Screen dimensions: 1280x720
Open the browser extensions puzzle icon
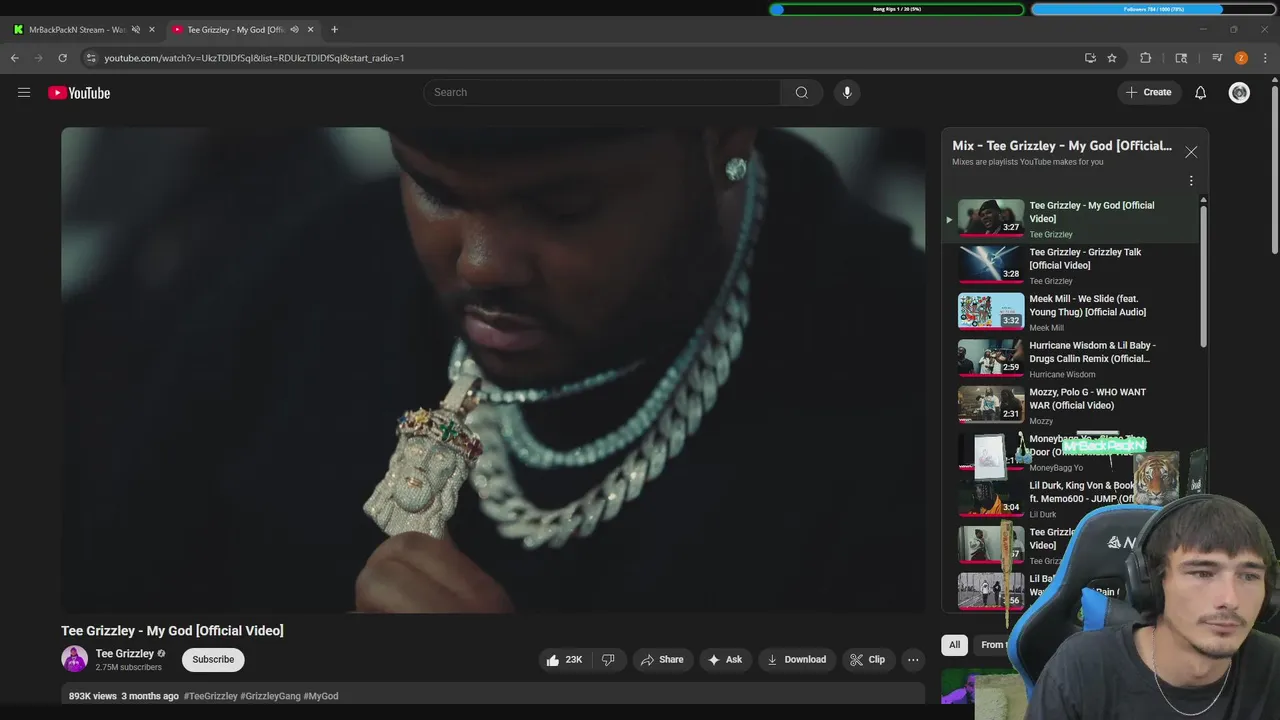1146,58
